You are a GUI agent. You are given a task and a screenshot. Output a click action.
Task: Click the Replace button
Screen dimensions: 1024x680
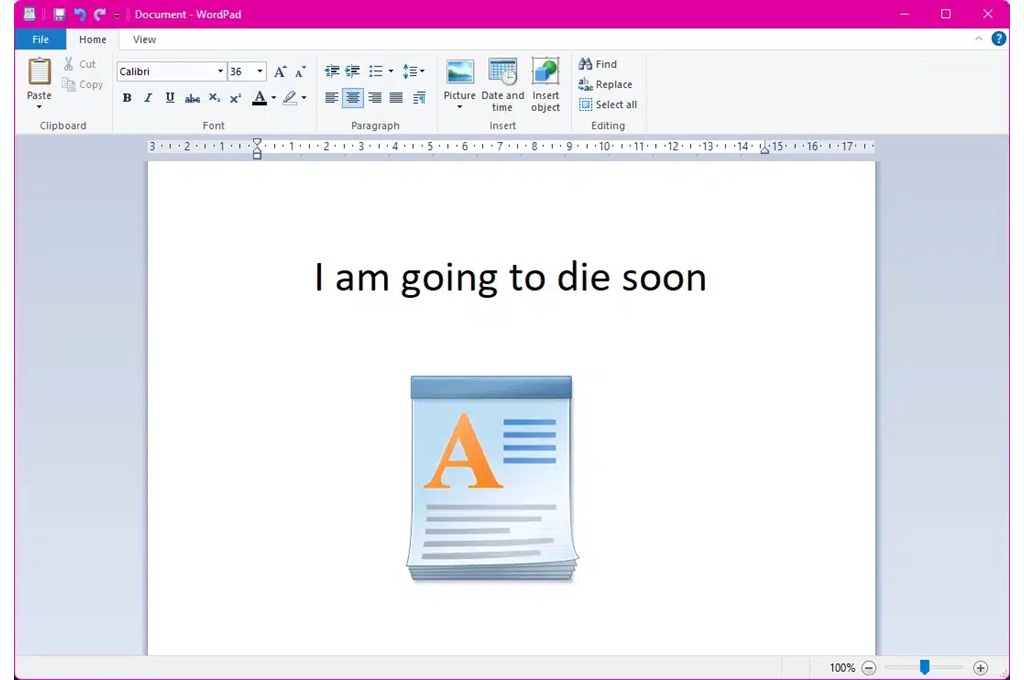(x=605, y=84)
